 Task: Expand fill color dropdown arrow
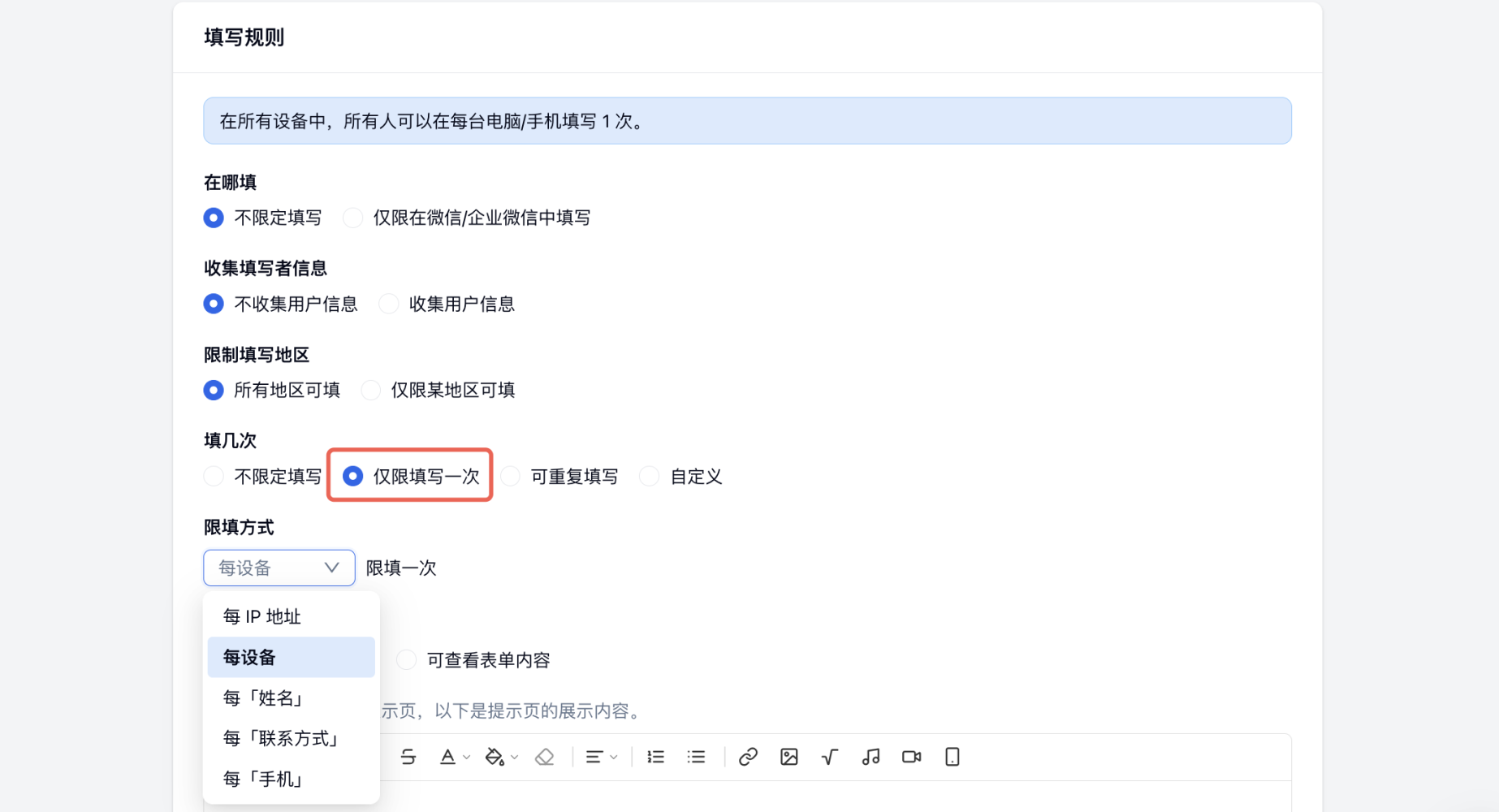coord(515,757)
